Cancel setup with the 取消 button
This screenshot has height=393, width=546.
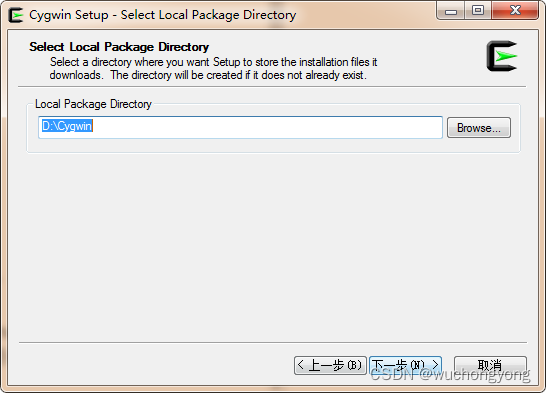[x=490, y=365]
